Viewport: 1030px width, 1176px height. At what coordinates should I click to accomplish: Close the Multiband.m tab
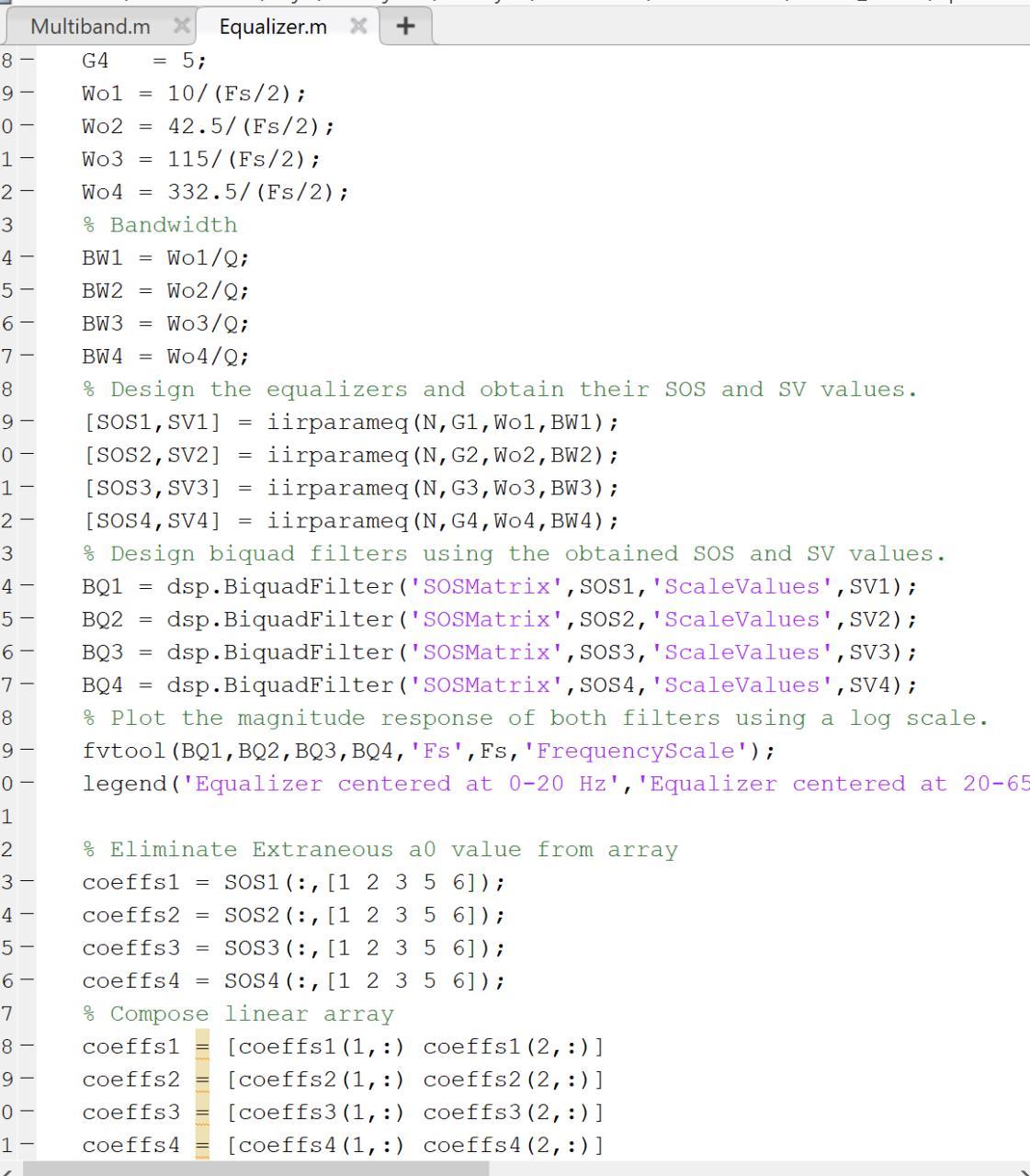[182, 27]
